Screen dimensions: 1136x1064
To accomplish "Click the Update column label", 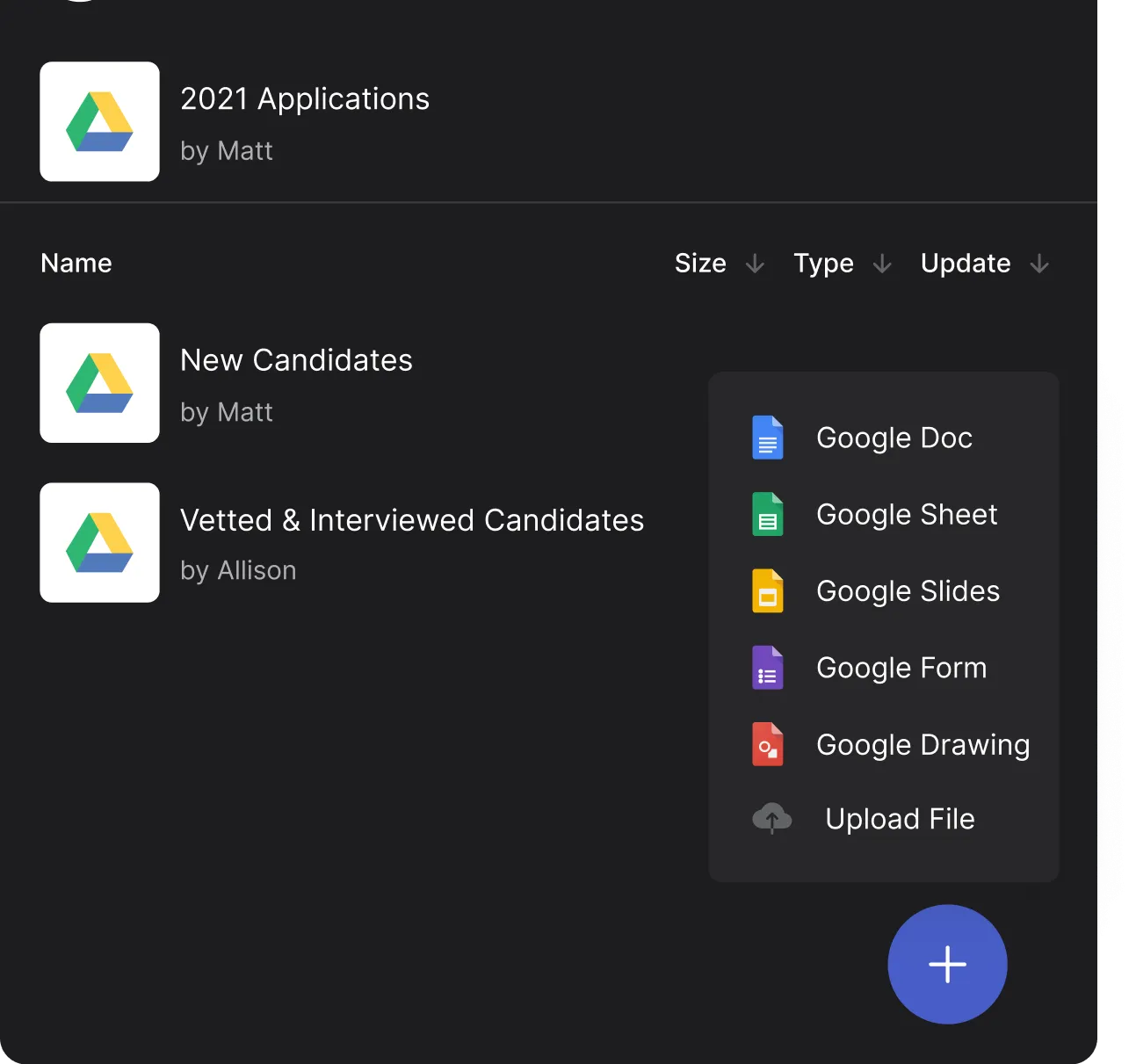I will click(x=966, y=263).
